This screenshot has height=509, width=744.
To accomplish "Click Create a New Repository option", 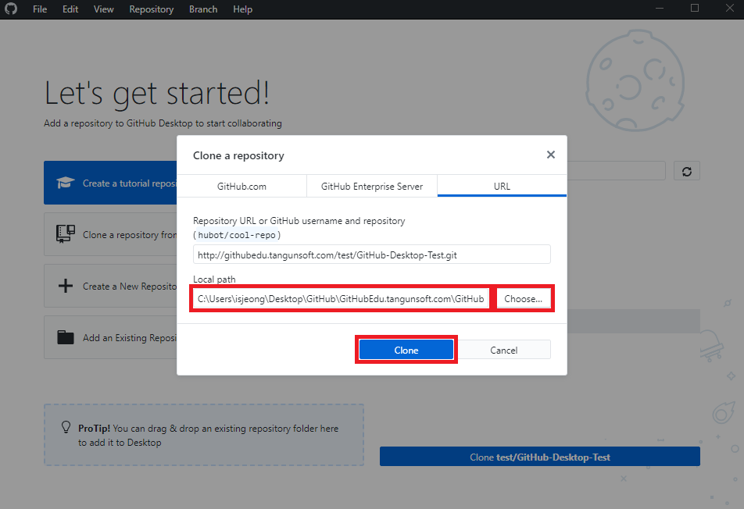I will [111, 286].
